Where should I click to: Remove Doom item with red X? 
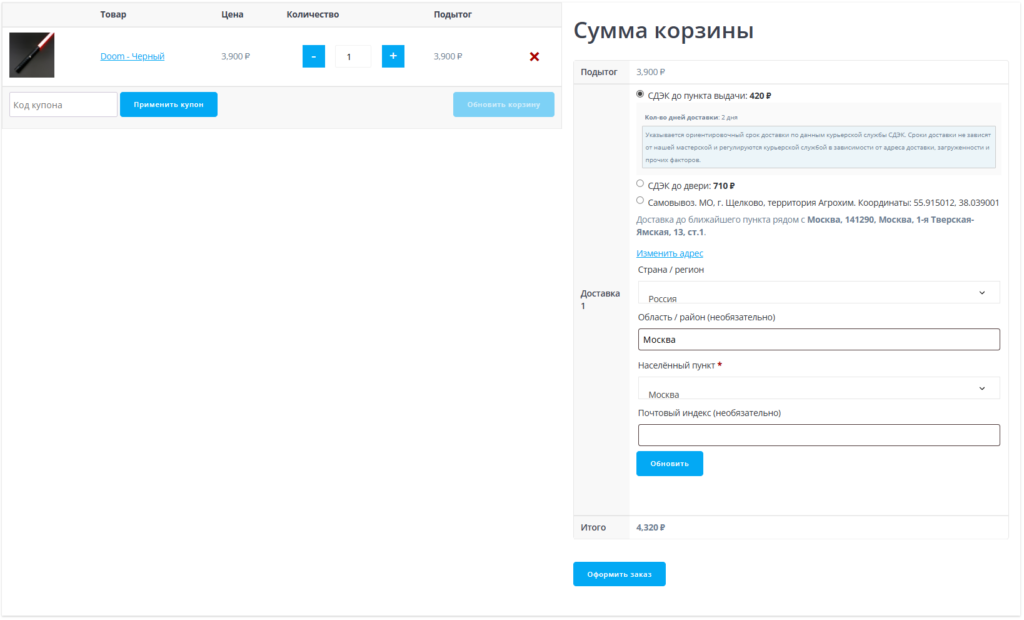pyautogui.click(x=534, y=57)
